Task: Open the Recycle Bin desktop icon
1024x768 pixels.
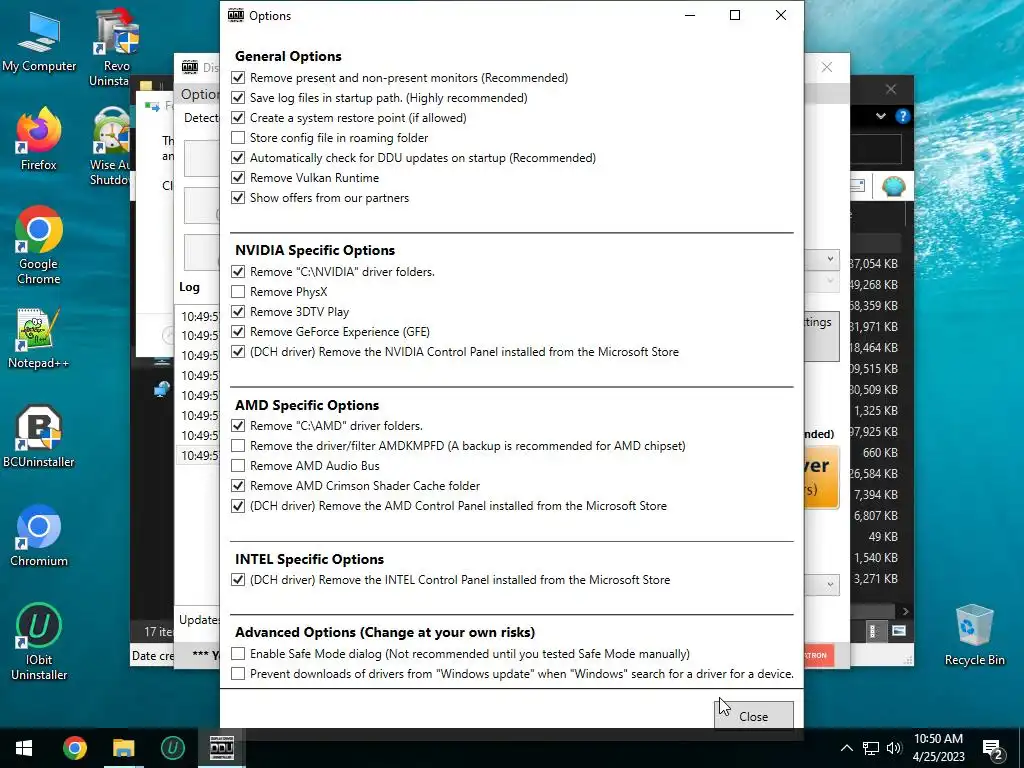Action: [x=974, y=635]
